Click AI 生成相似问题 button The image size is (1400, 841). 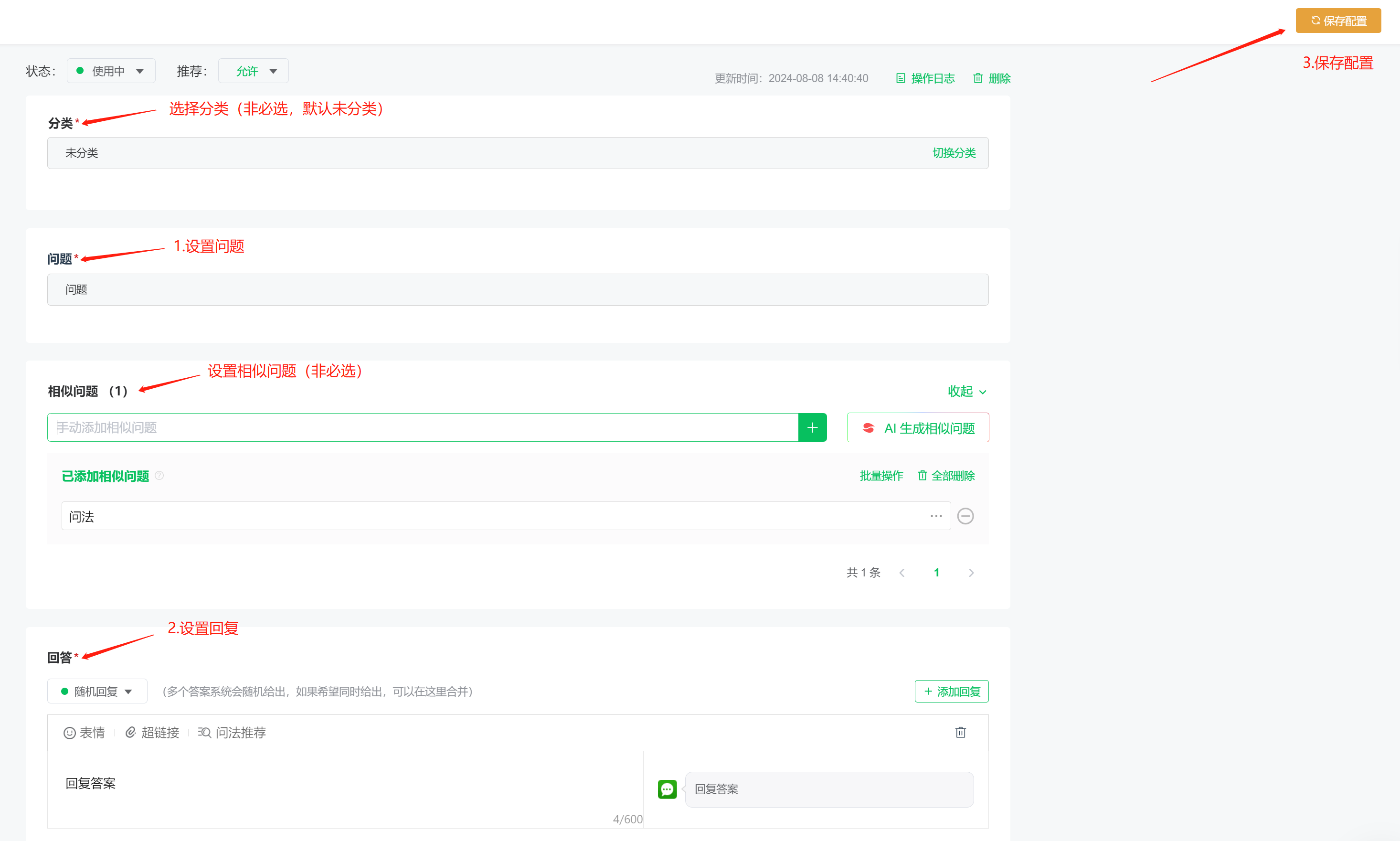click(x=917, y=428)
